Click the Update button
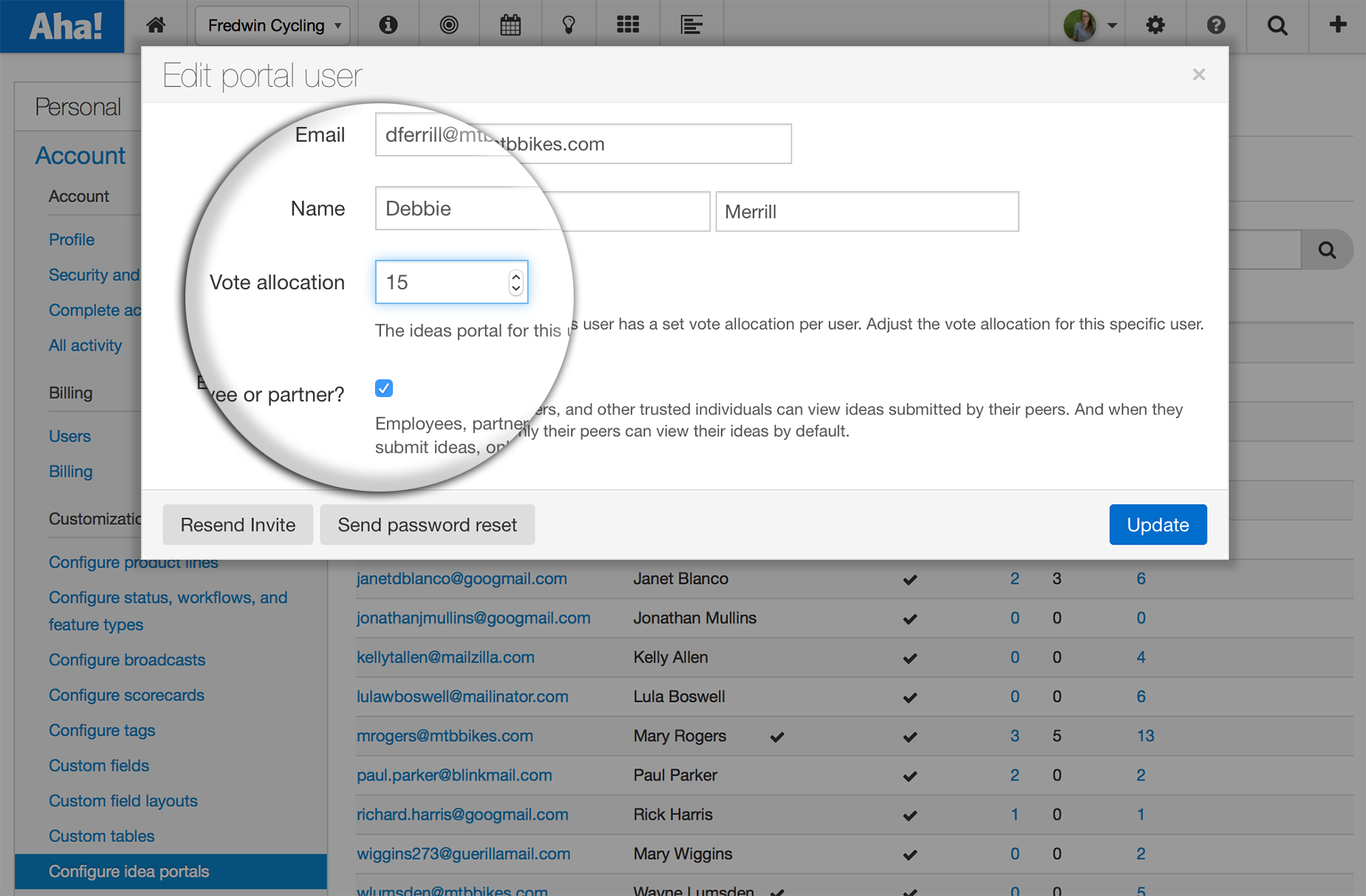 [1158, 525]
